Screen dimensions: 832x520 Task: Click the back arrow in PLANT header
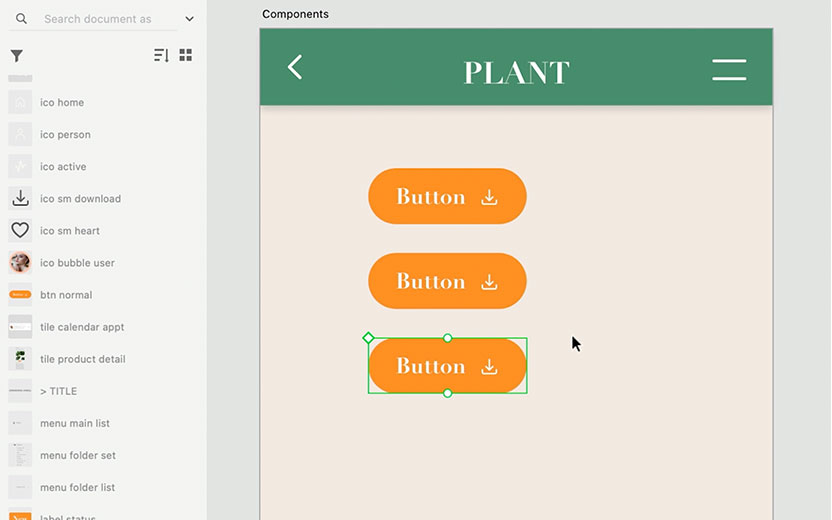(295, 67)
